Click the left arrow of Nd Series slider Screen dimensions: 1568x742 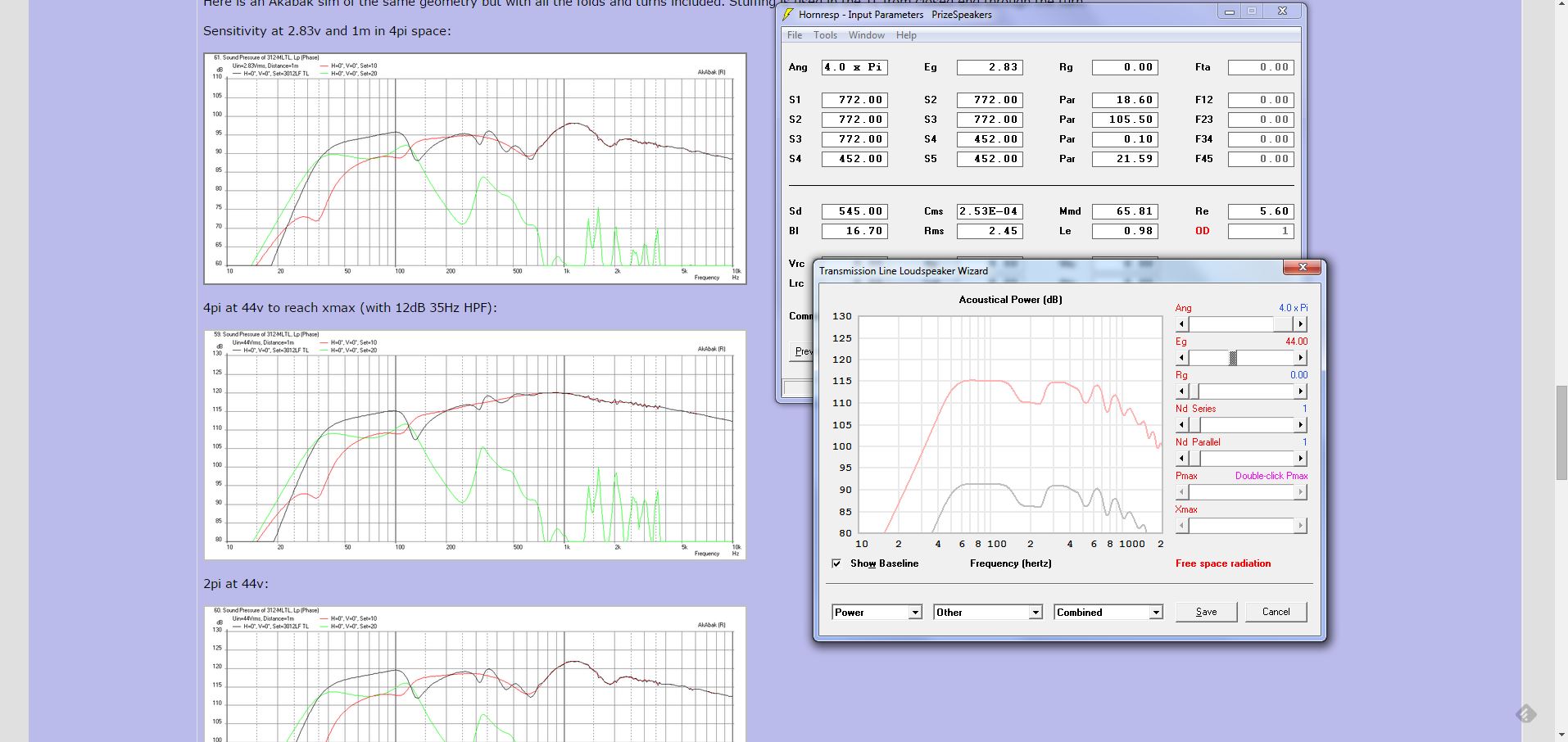coord(1181,425)
